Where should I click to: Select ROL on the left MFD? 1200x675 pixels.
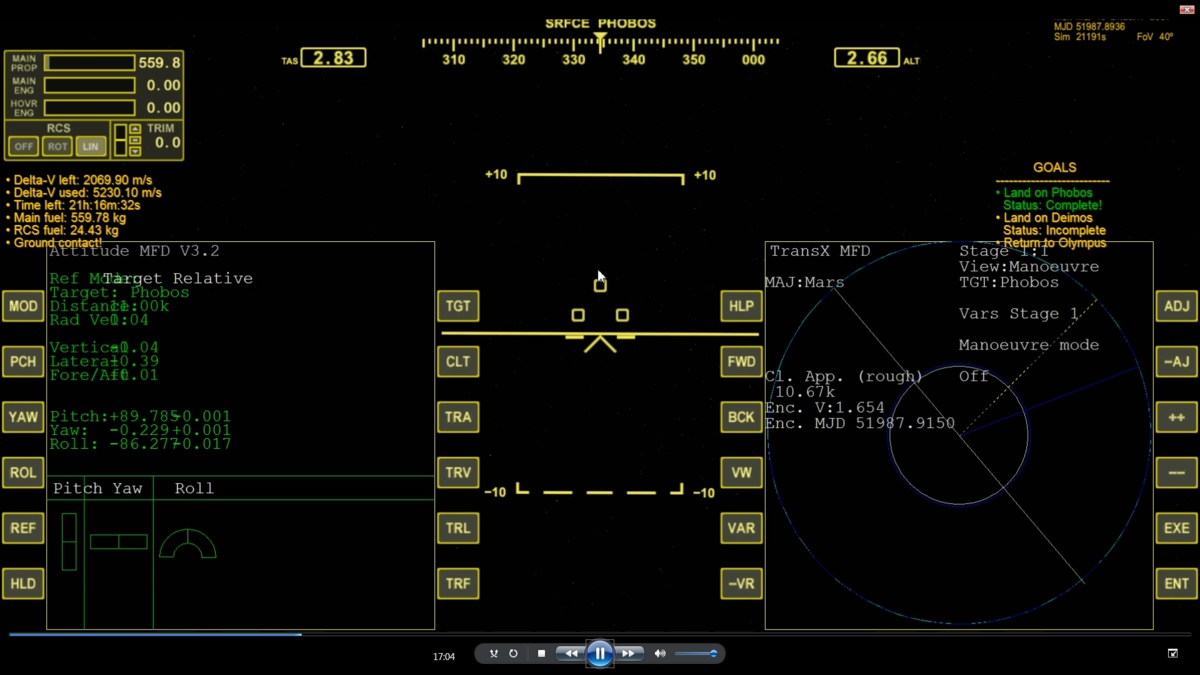23,473
